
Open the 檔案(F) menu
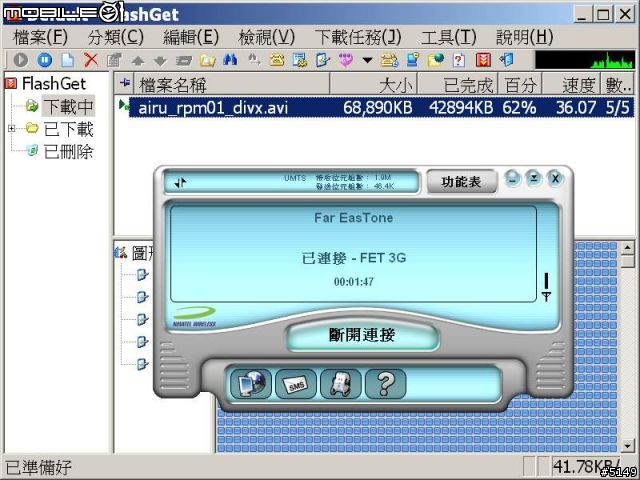[x=40, y=38]
